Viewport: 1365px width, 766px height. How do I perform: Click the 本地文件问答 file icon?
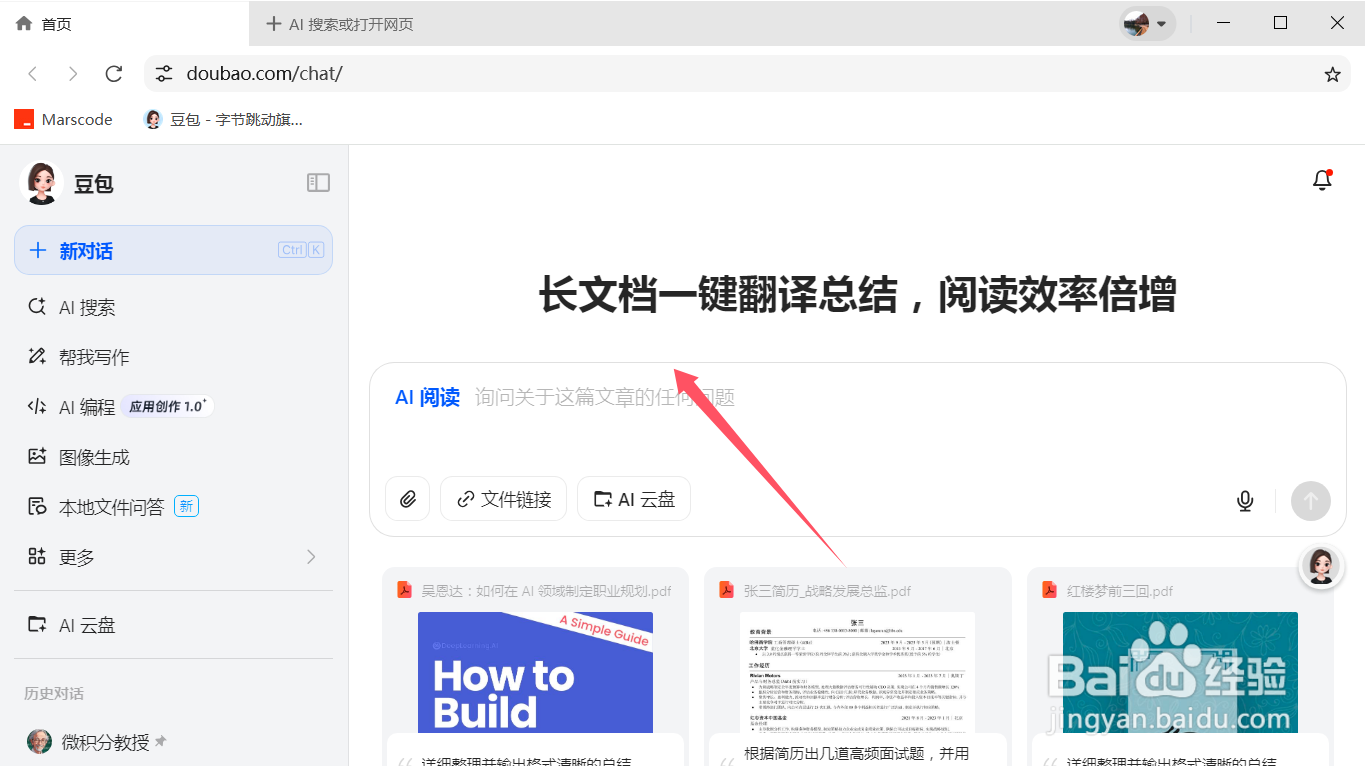coord(37,506)
